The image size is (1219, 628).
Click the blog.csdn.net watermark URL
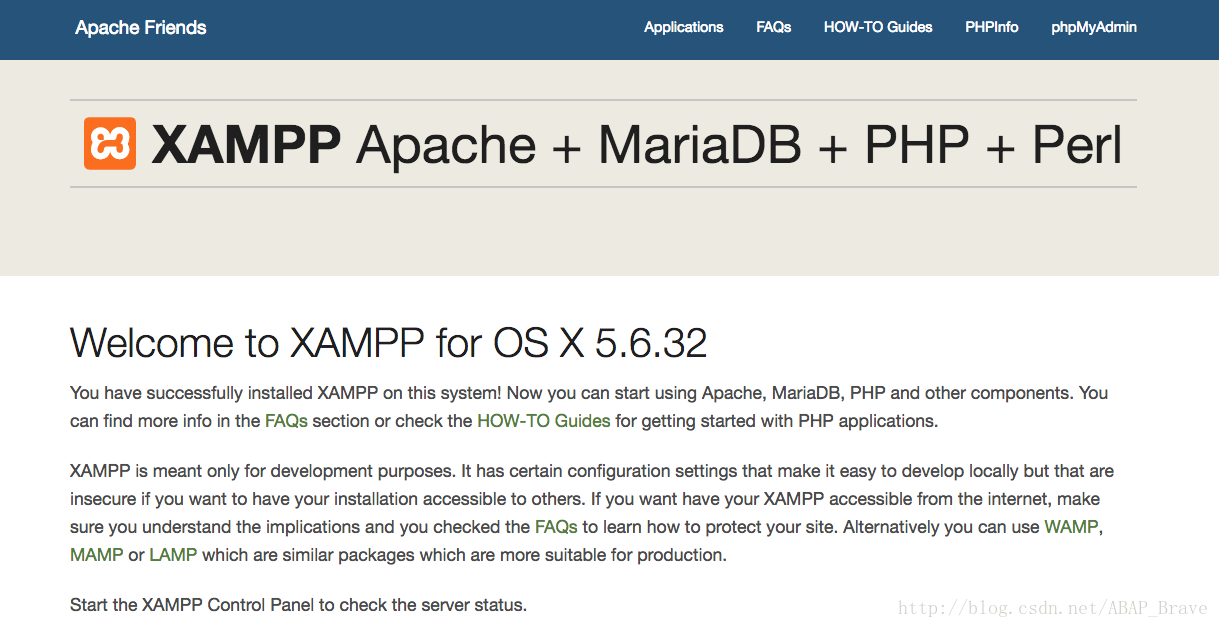coord(1052,608)
